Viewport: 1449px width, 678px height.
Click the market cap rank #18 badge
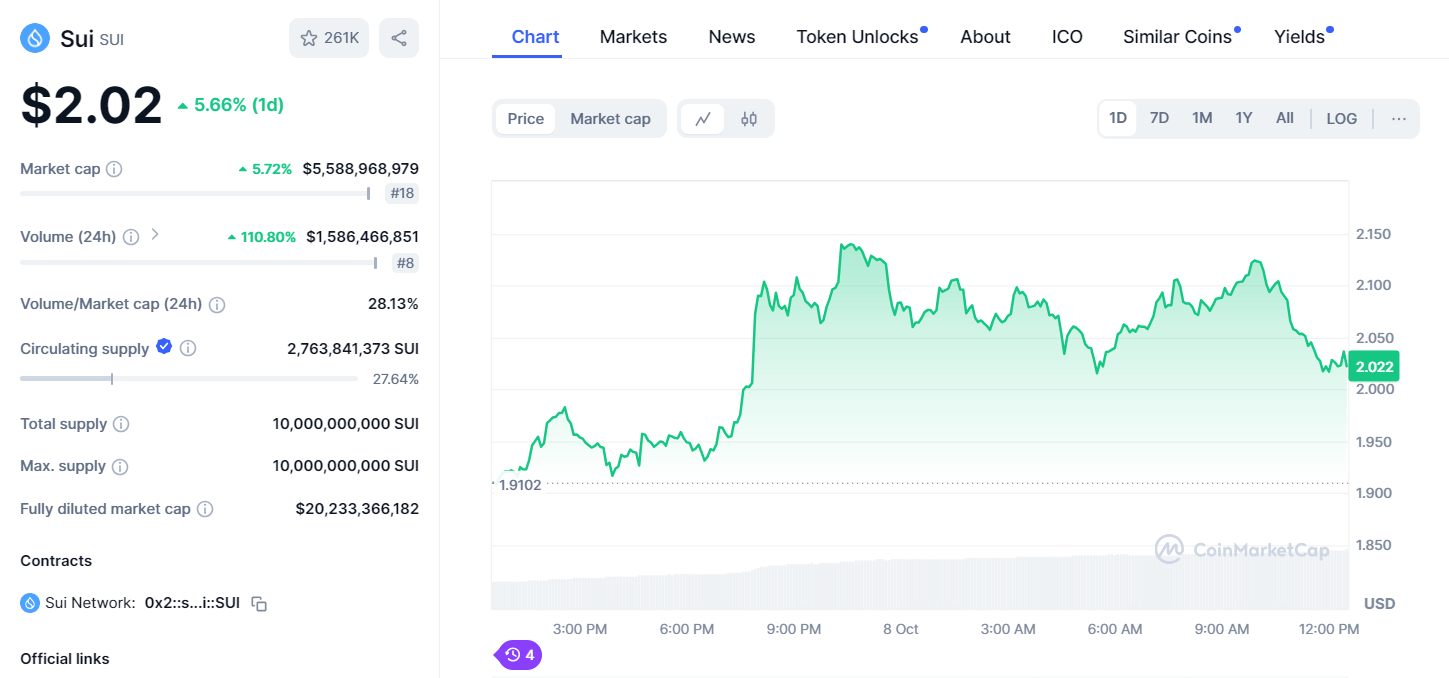click(402, 194)
